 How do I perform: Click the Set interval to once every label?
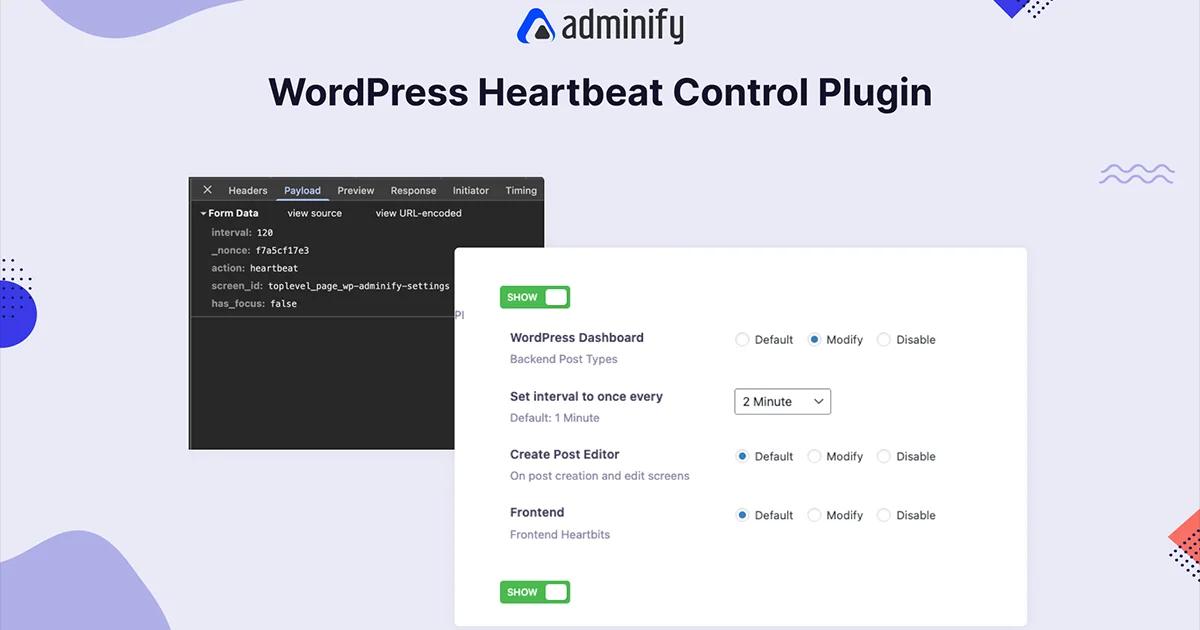tap(586, 397)
